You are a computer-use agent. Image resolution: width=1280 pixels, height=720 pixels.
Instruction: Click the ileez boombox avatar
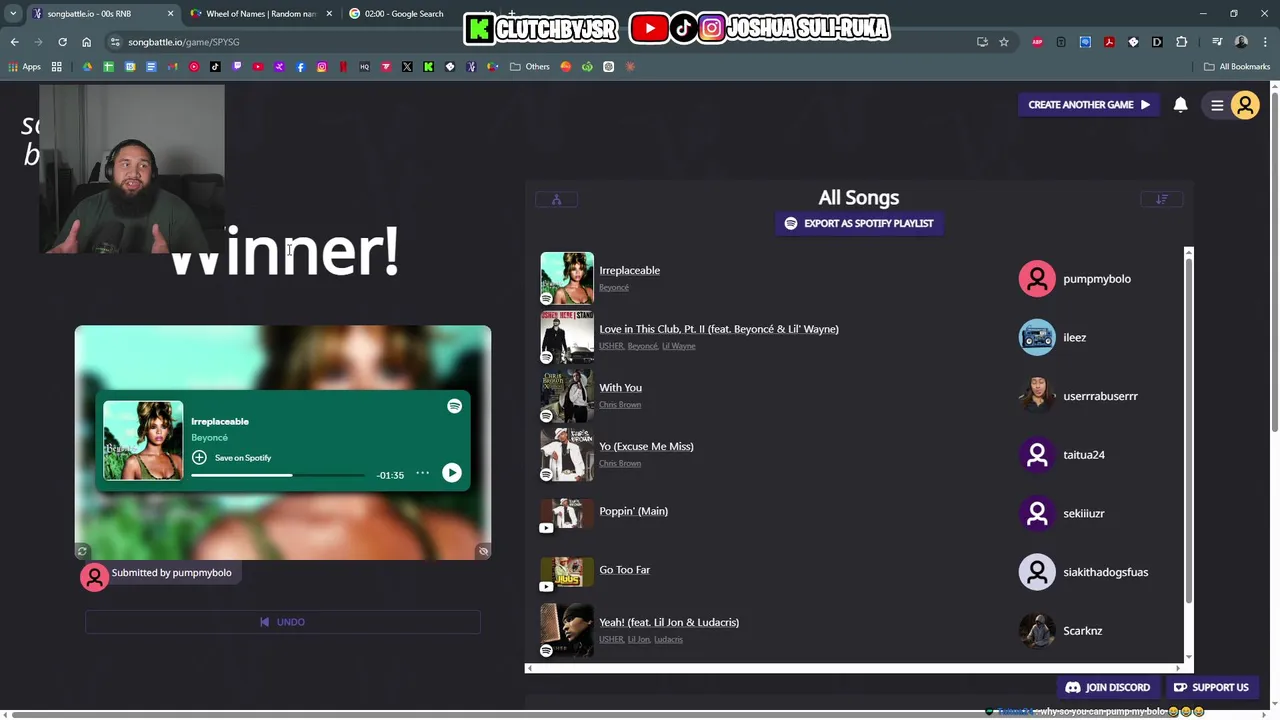[1037, 338]
